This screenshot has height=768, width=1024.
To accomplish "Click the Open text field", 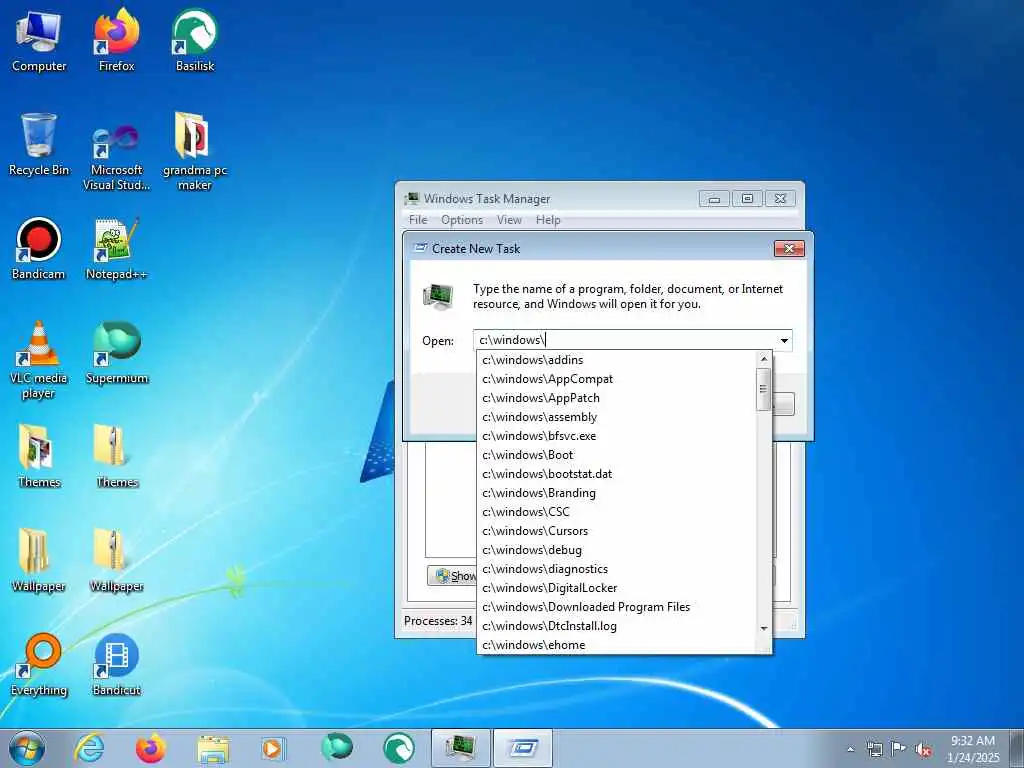I will tap(625, 340).
